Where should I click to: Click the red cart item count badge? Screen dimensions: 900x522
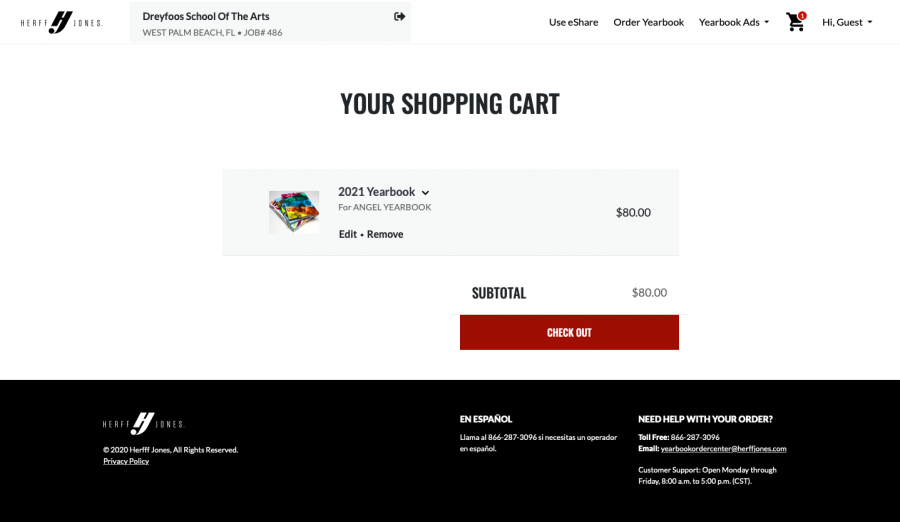click(x=802, y=16)
